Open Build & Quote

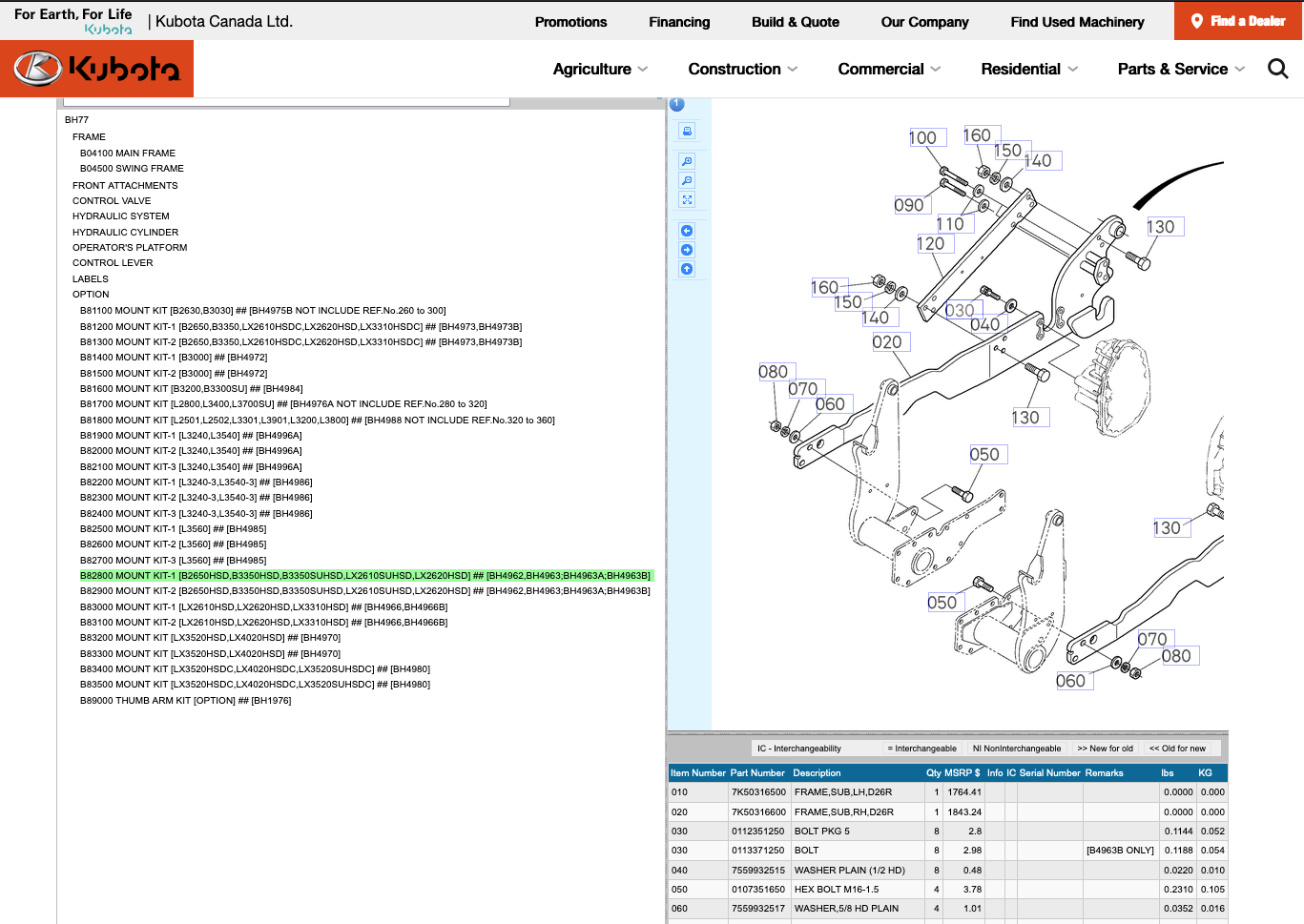796,22
